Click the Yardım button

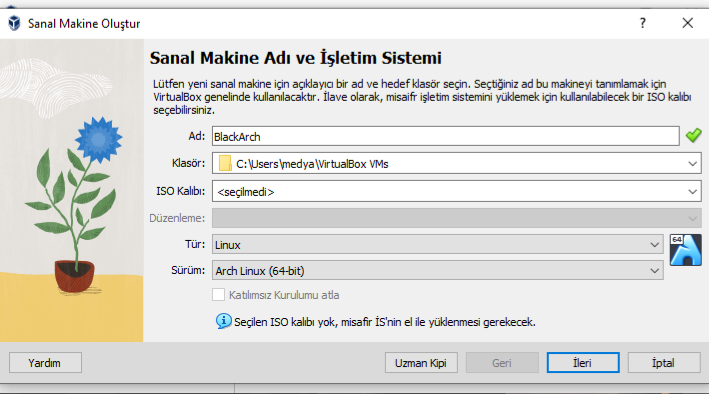45,363
